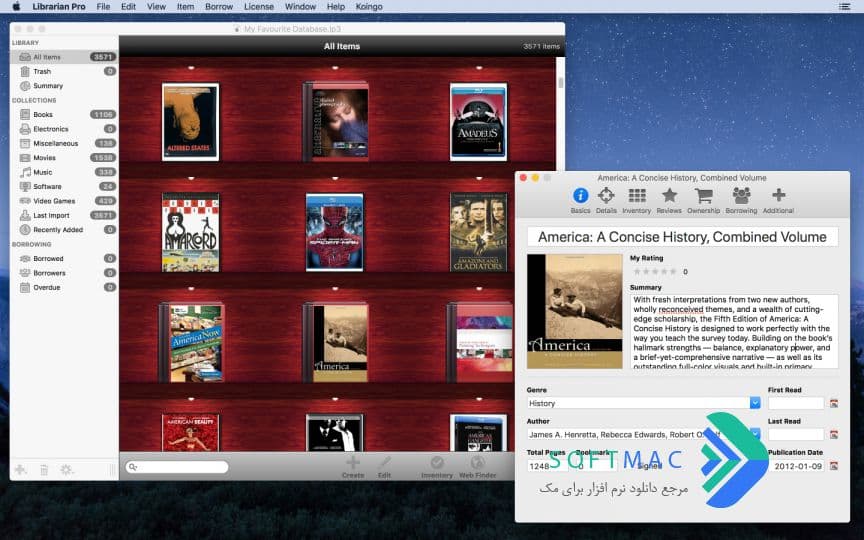Open the Notification Center icon in menu bar
This screenshot has height=540, width=864.
point(844,7)
